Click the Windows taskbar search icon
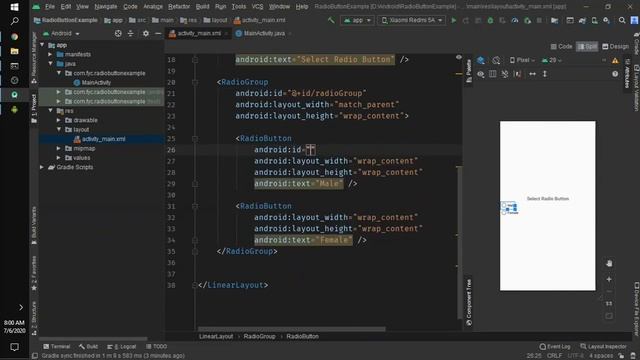640x360 pixels. [x=14, y=21]
